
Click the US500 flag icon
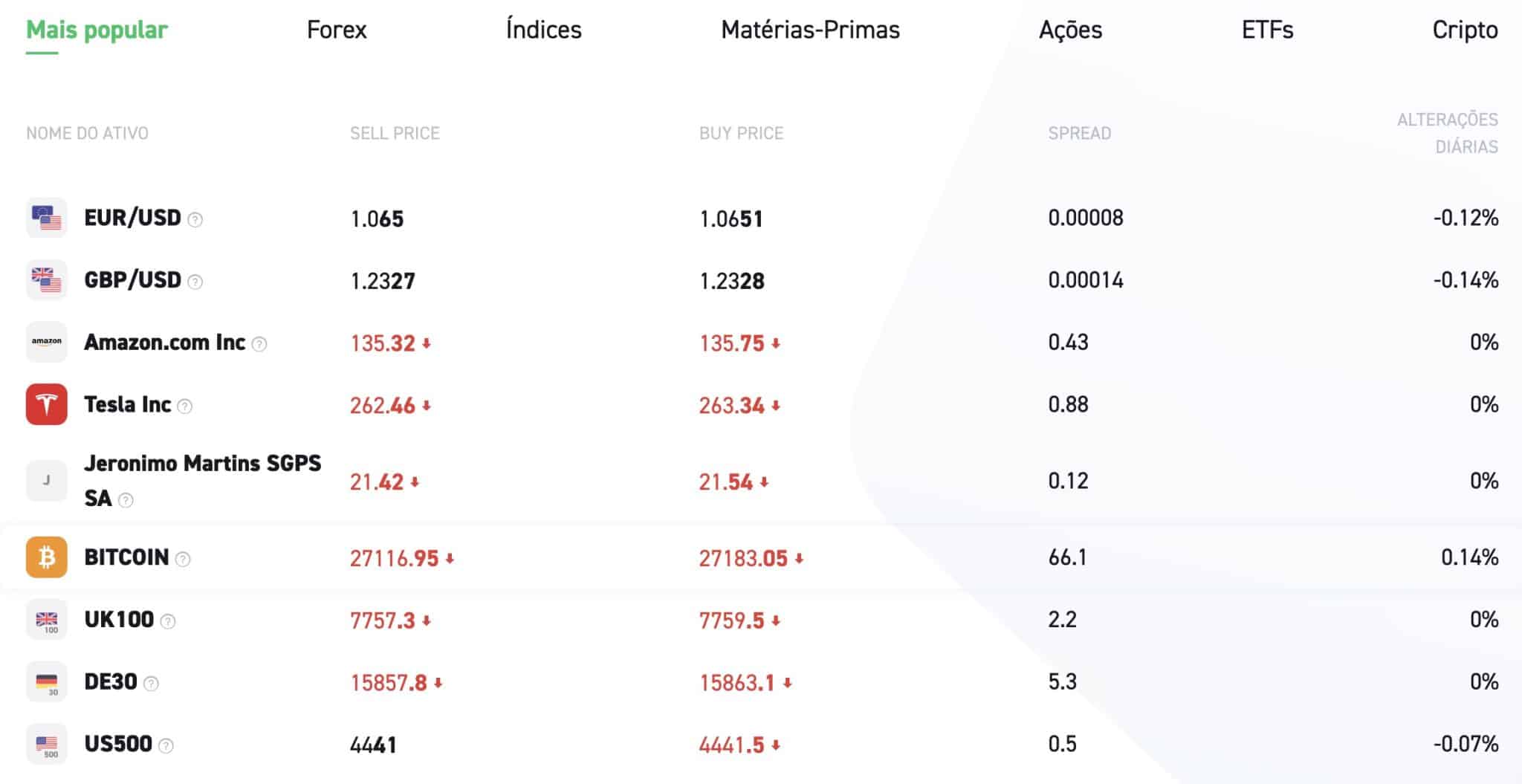point(48,743)
